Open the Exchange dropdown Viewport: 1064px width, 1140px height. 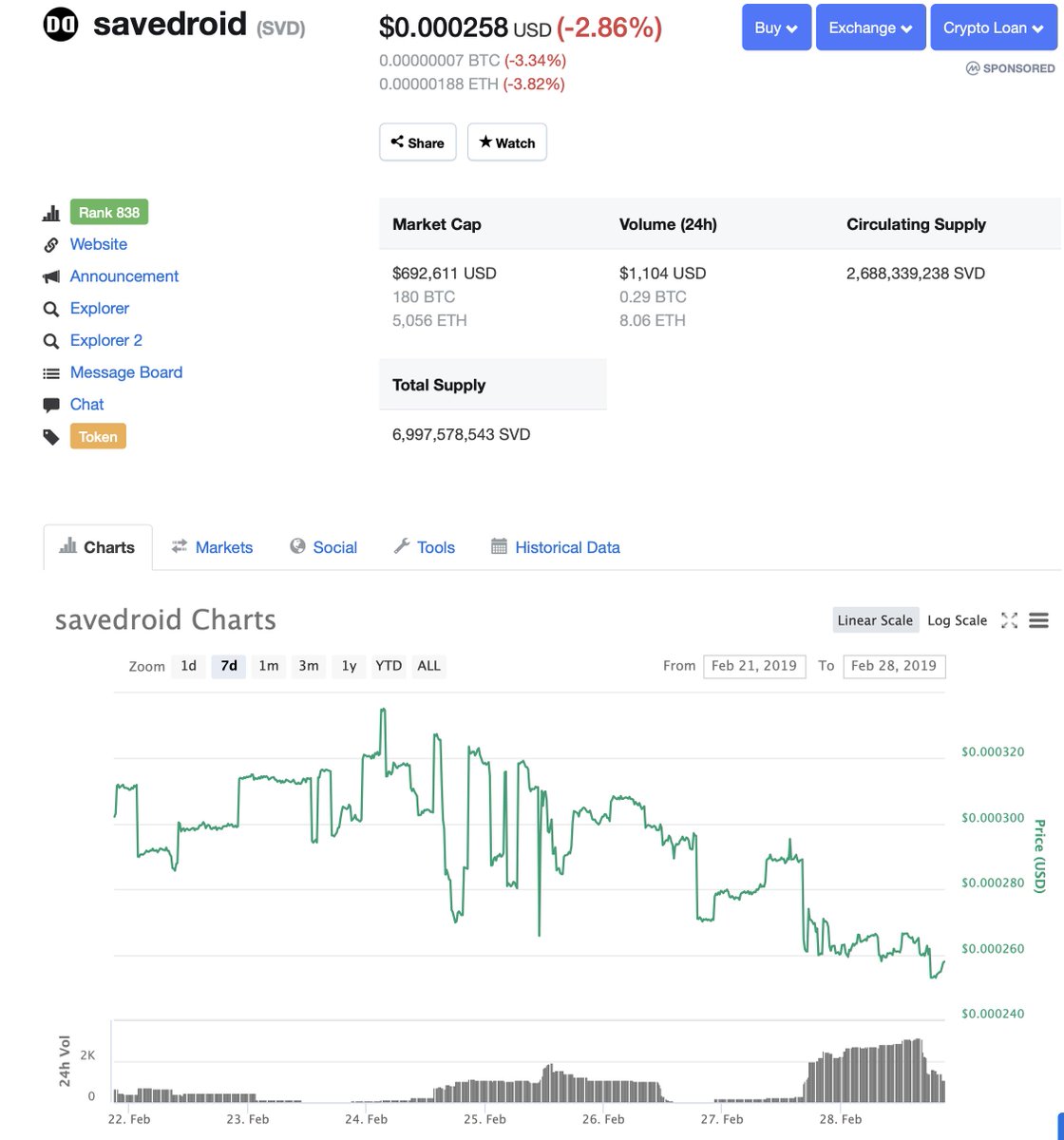click(x=871, y=28)
